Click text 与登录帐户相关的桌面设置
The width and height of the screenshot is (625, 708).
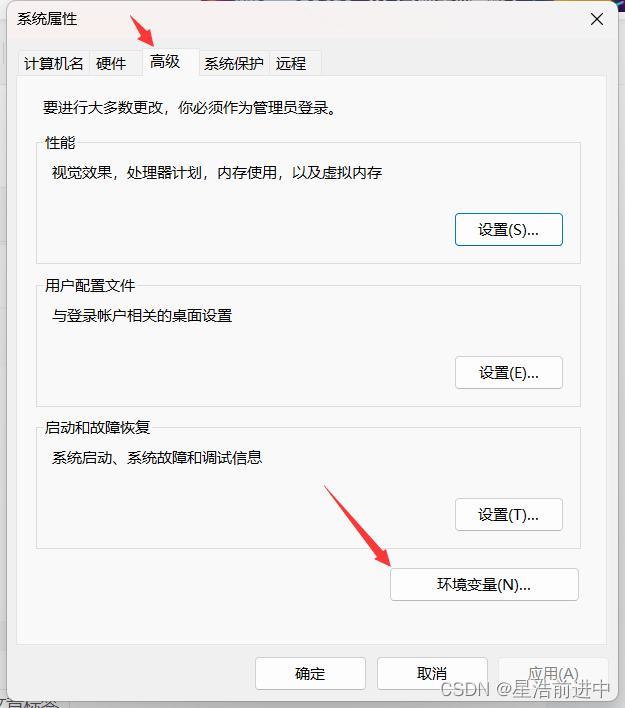[x=142, y=315]
